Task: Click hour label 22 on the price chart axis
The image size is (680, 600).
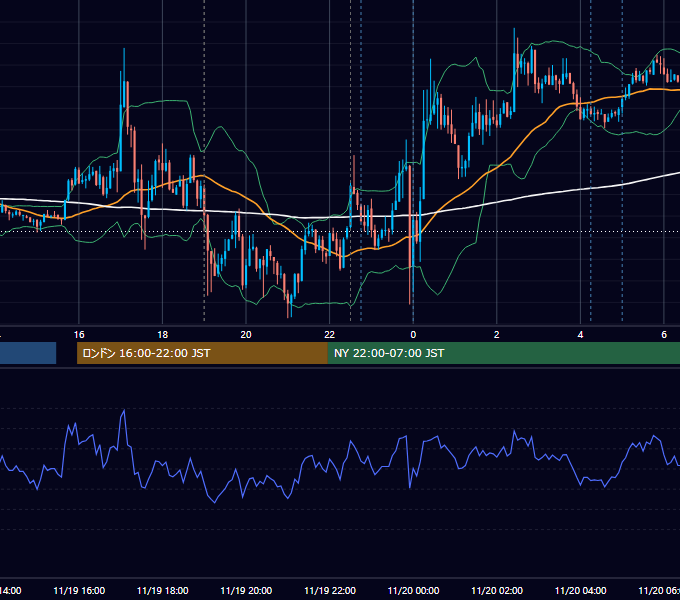Action: (330, 335)
